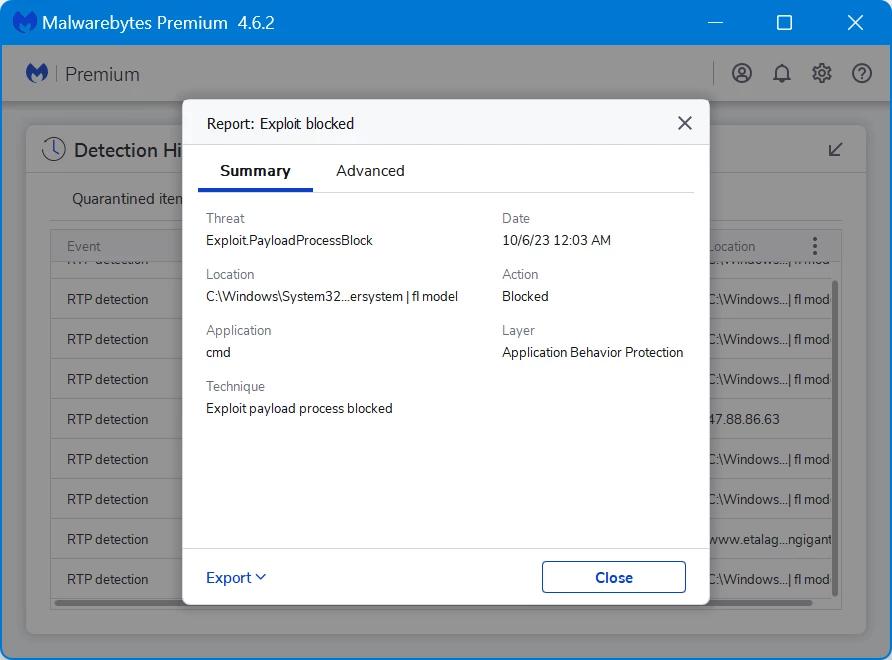Click the Location column header in history table
This screenshot has width=892, height=660.
click(732, 246)
